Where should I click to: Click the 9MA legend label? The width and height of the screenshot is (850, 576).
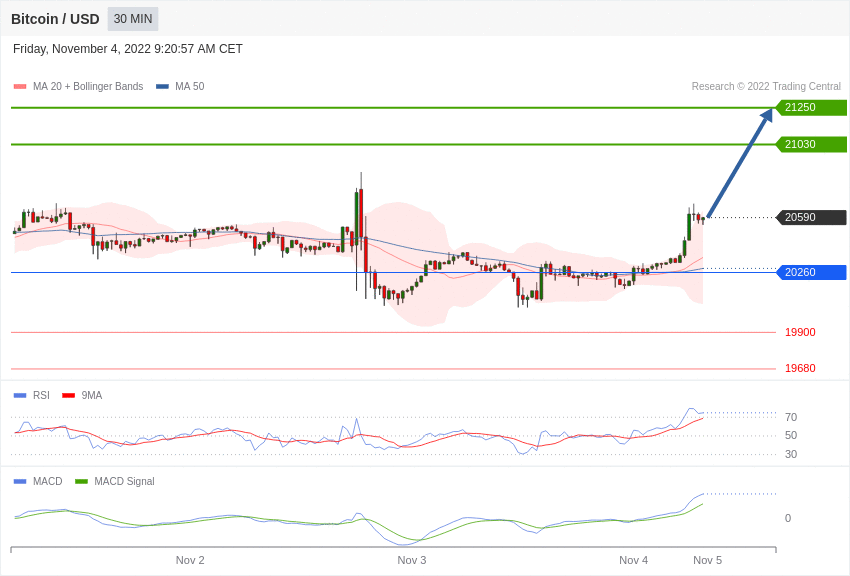pos(92,396)
